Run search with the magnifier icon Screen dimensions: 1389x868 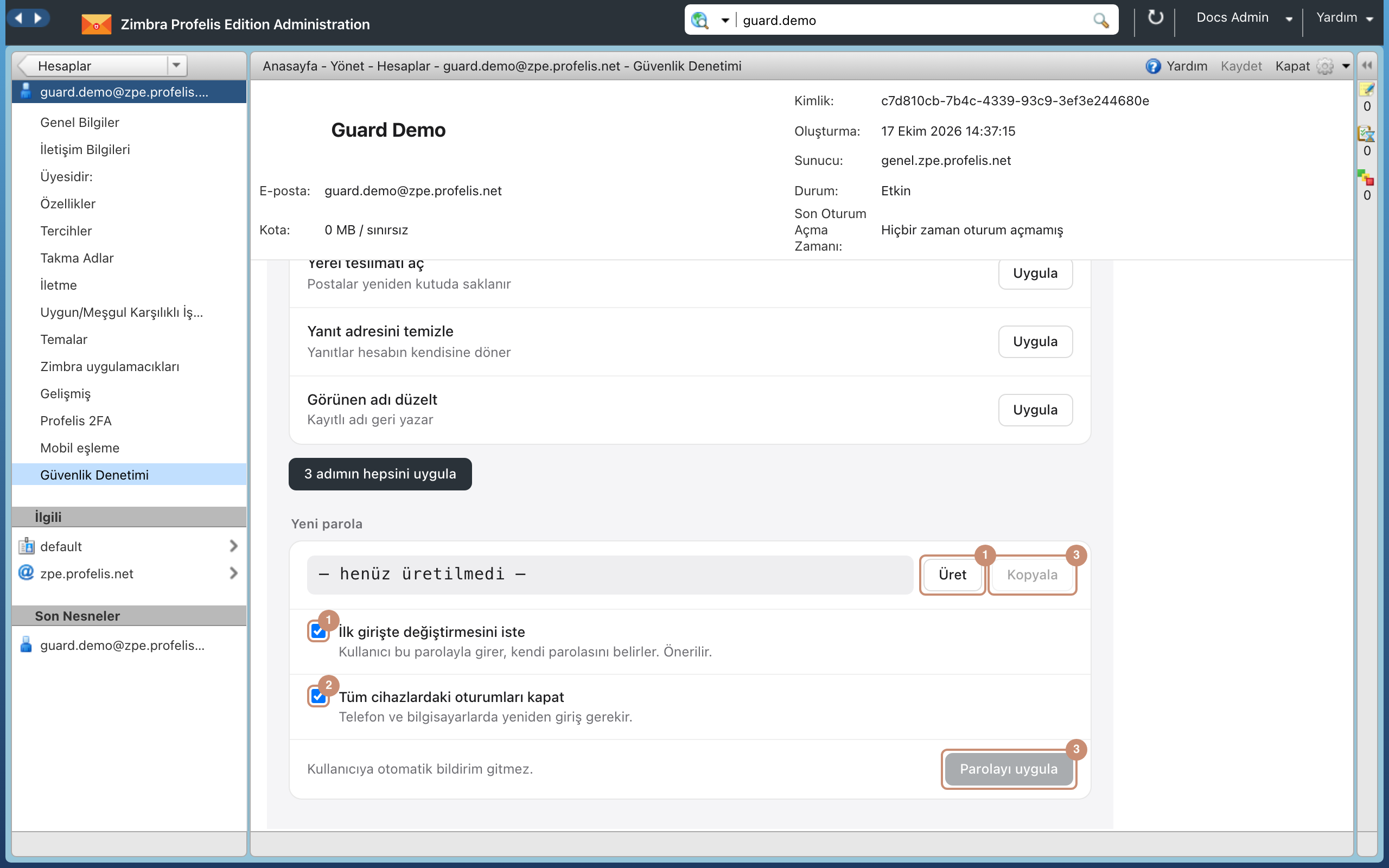tap(1100, 20)
